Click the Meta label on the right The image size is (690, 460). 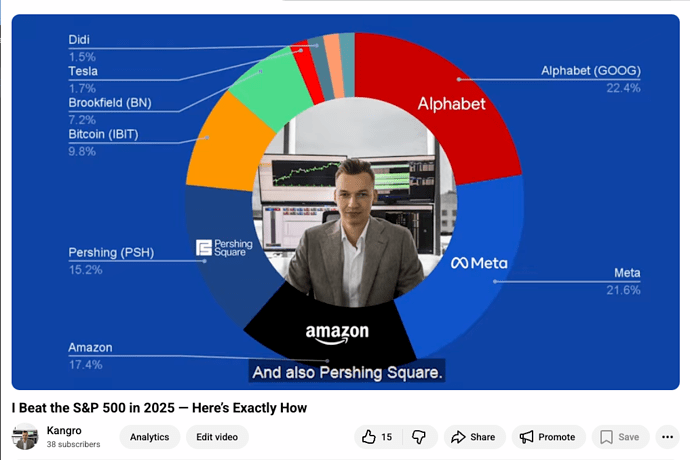tap(627, 272)
